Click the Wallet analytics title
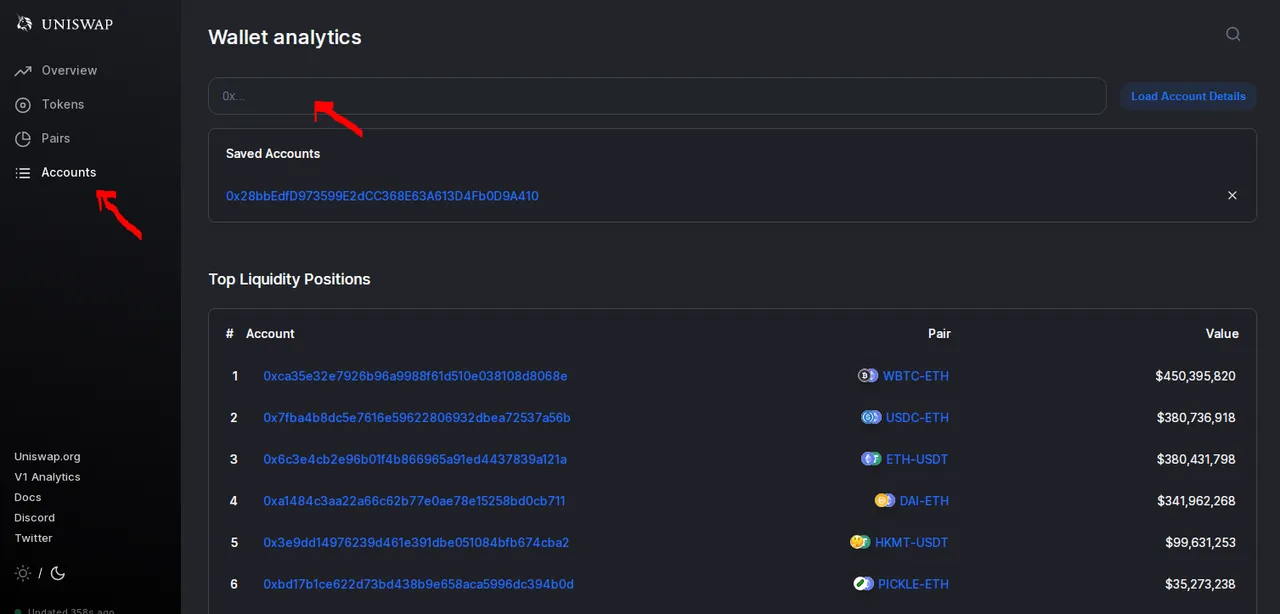The height and width of the screenshot is (614, 1280). click(x=285, y=37)
